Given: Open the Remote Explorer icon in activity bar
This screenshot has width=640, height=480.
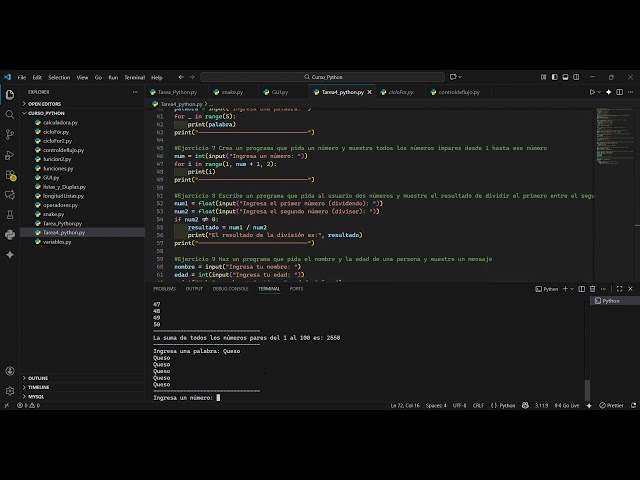Looking at the screenshot, I should (10, 195).
